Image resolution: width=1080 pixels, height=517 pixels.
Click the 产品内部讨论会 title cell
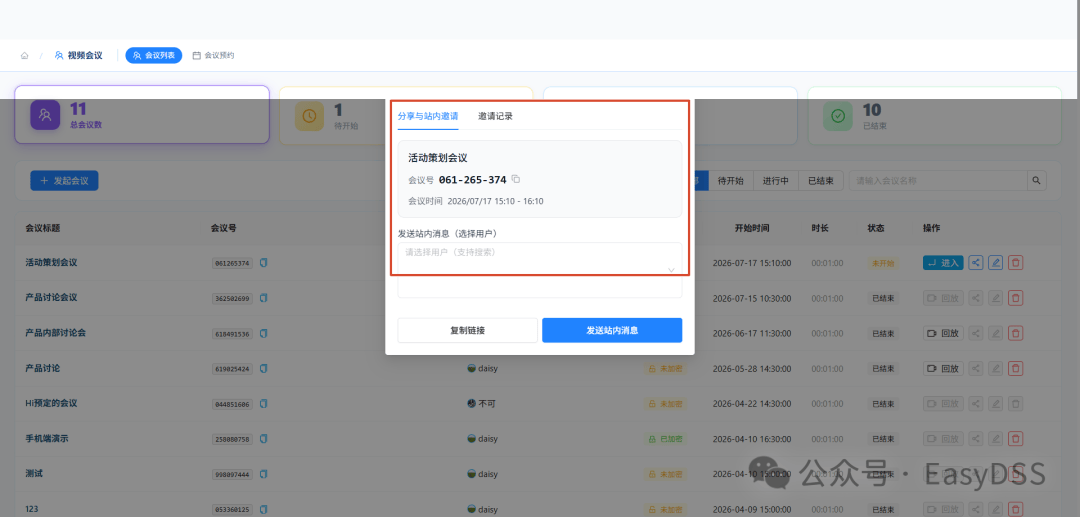55,333
